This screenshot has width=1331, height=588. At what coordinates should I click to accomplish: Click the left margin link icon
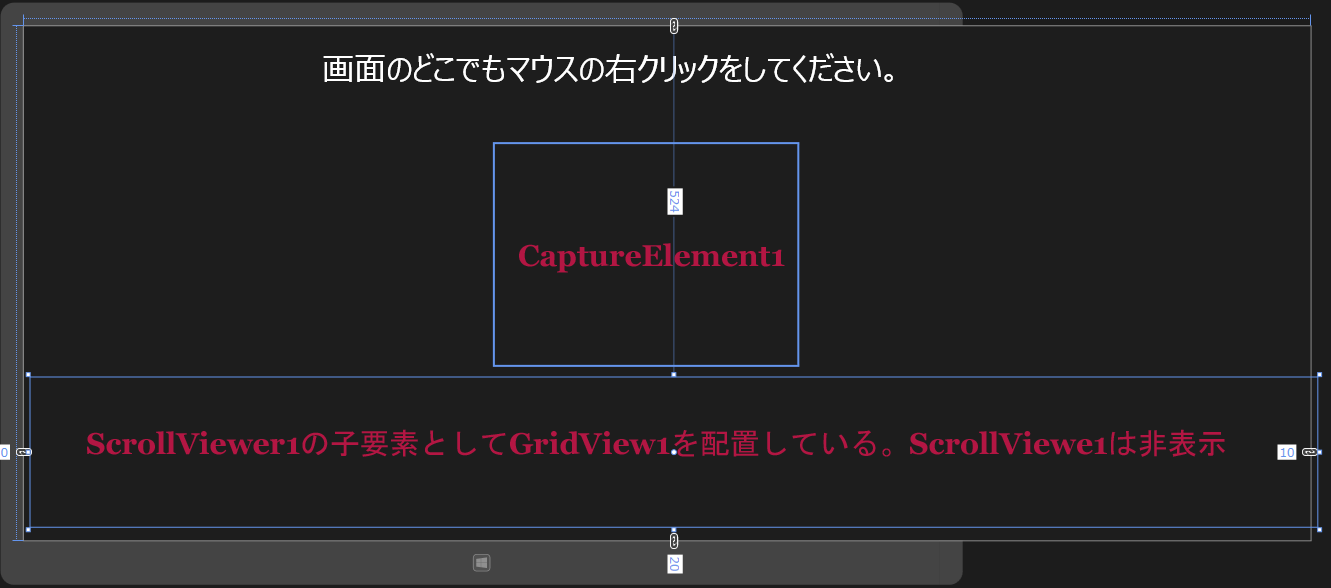[x=24, y=452]
